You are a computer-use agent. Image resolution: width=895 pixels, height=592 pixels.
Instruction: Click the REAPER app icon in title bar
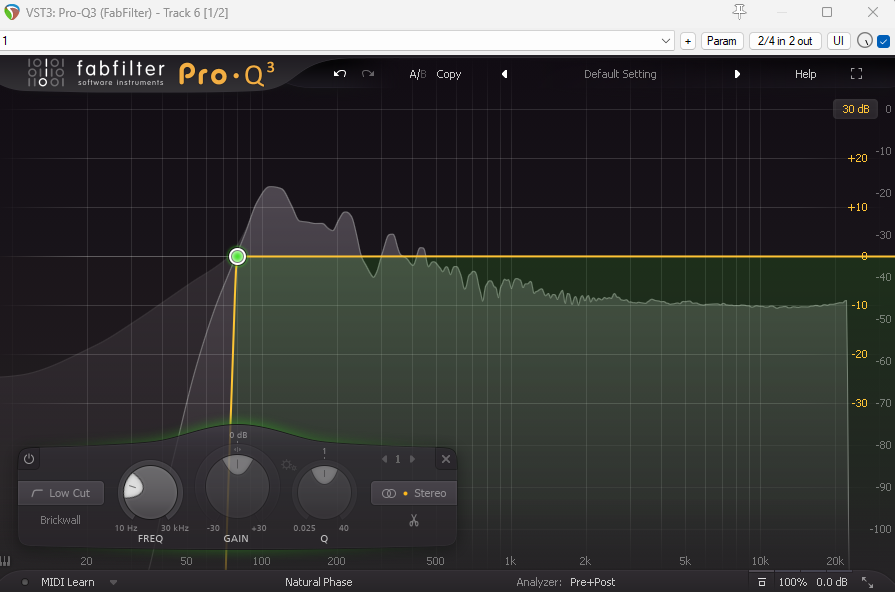coord(11,12)
